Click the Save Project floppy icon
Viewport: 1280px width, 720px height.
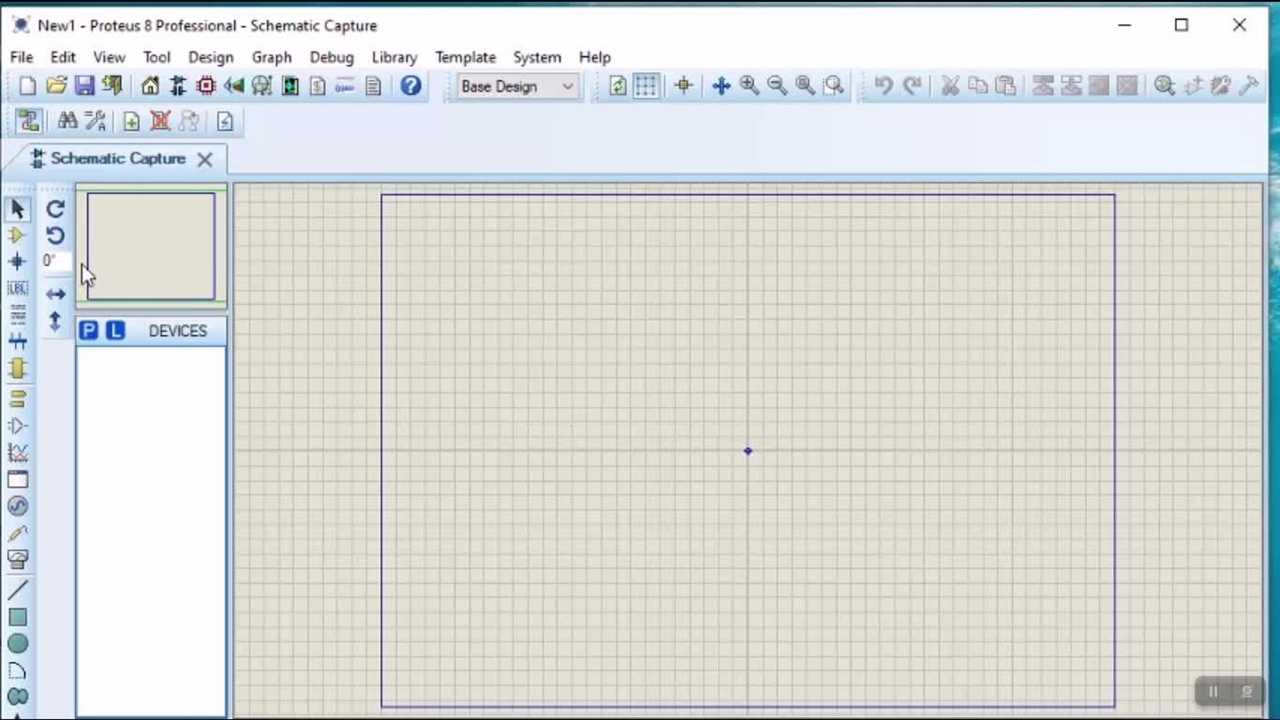point(84,86)
